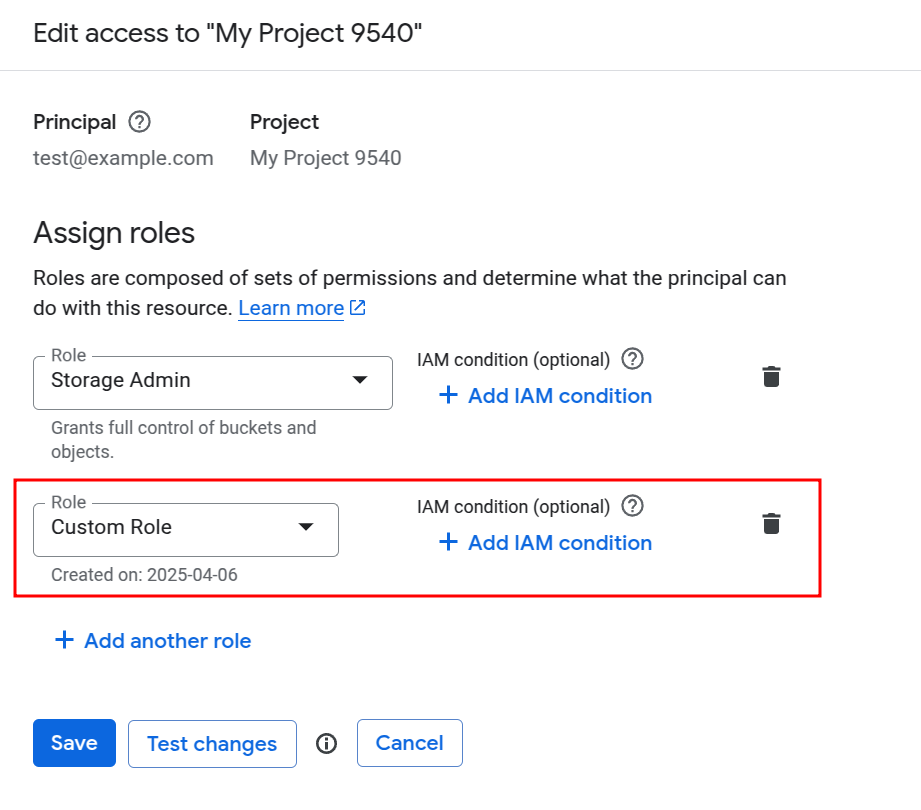The height and width of the screenshot is (810, 921).
Task: Click the external link icon after Learn more
Action: tap(357, 308)
